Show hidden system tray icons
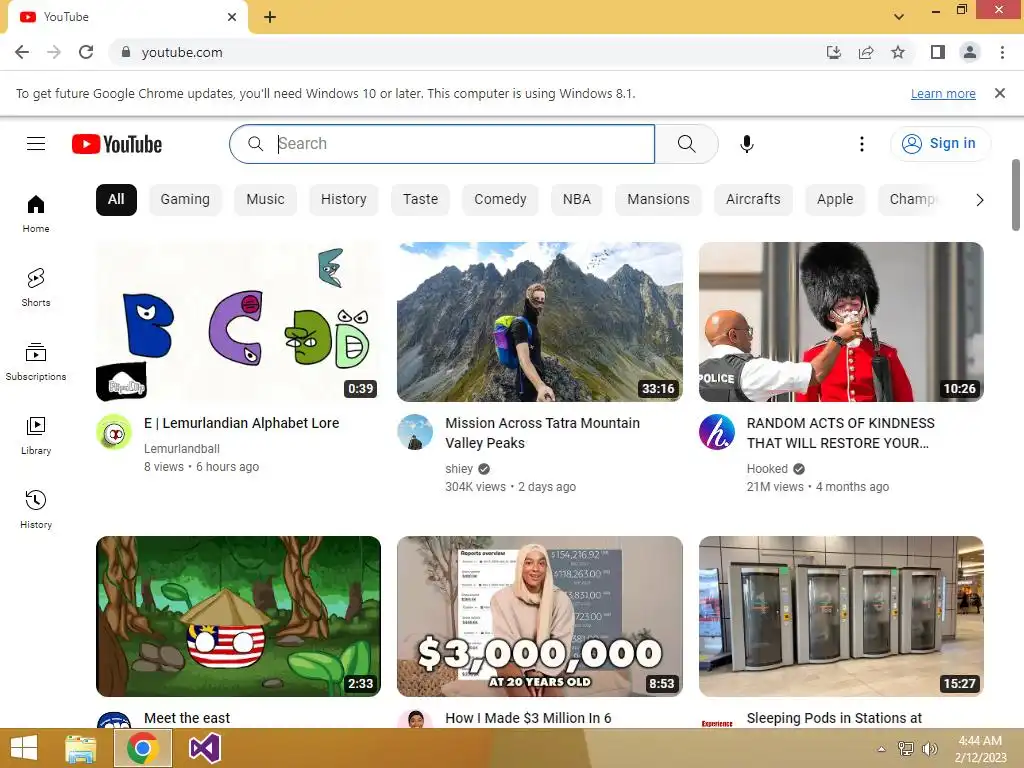Viewport: 1024px width, 768px height. (882, 749)
